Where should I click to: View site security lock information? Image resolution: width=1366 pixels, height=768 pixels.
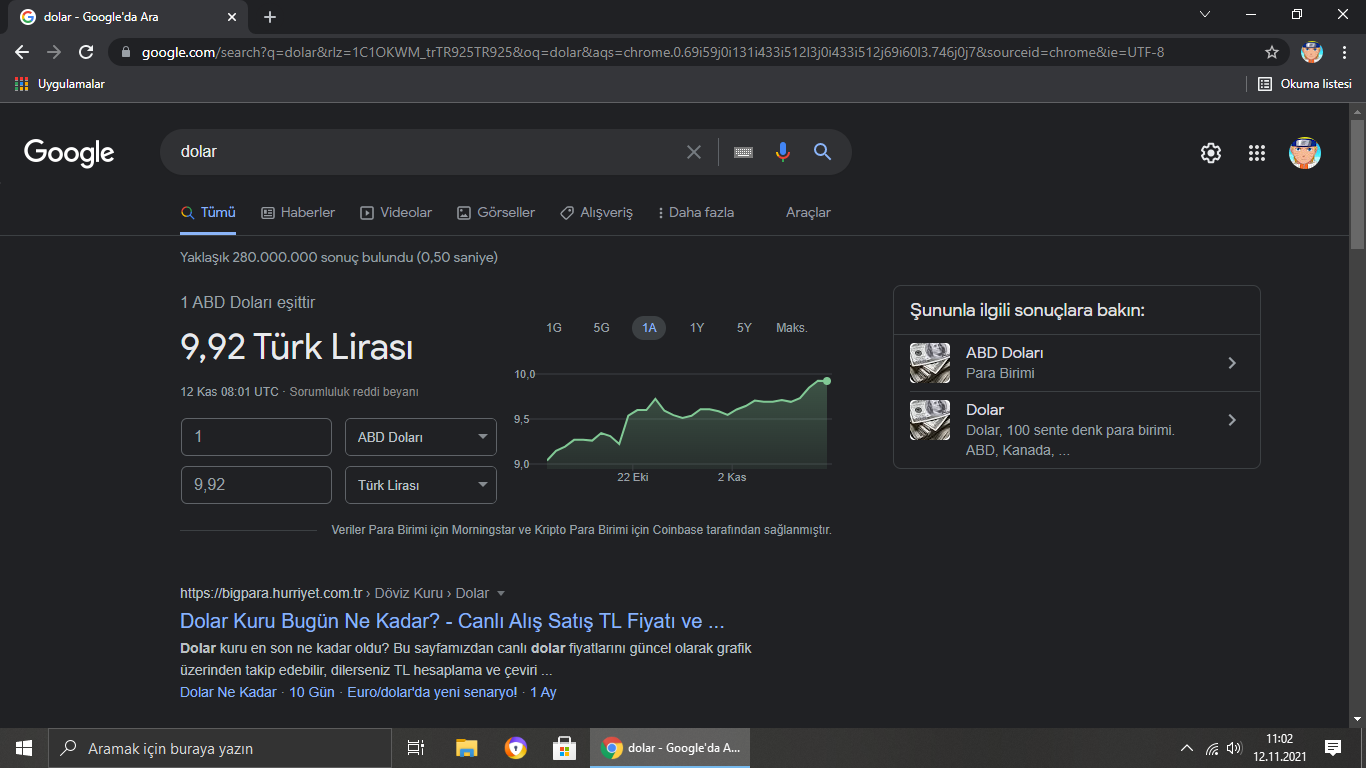click(126, 52)
